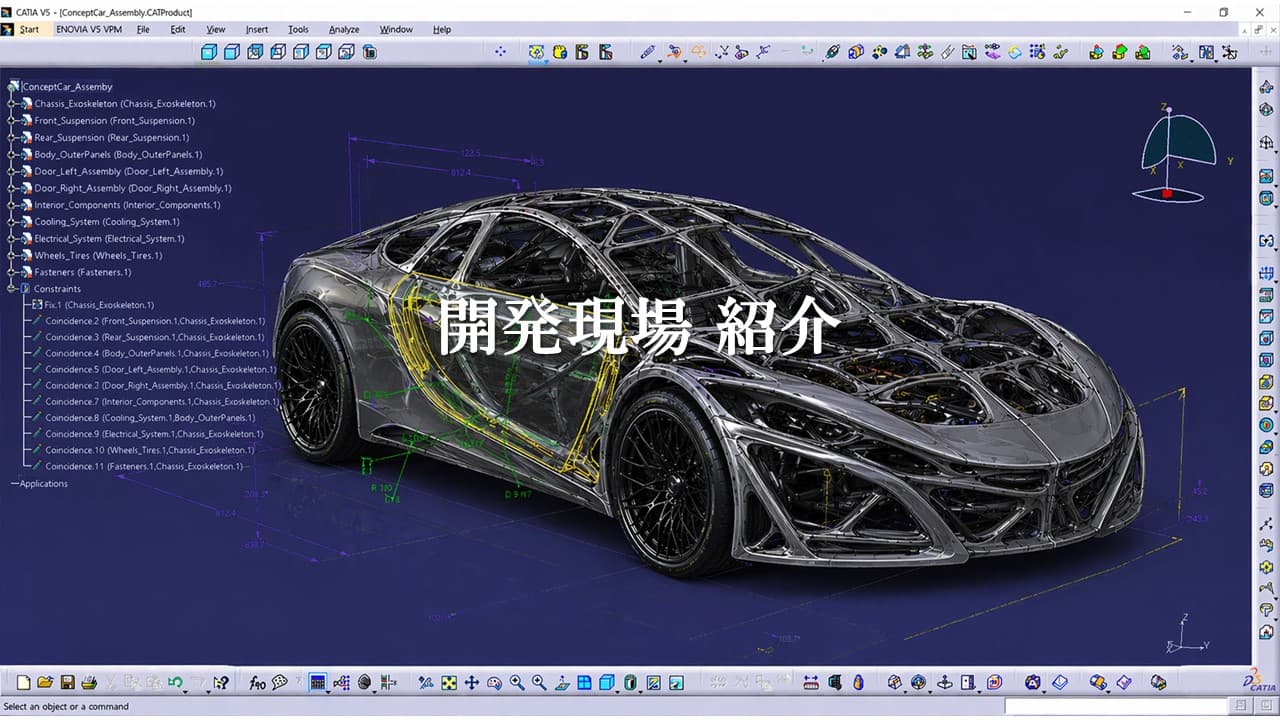This screenshot has height=720, width=1280.
Task: Select Coincidence.11 Fasteners constraint
Action: pyautogui.click(x=144, y=466)
